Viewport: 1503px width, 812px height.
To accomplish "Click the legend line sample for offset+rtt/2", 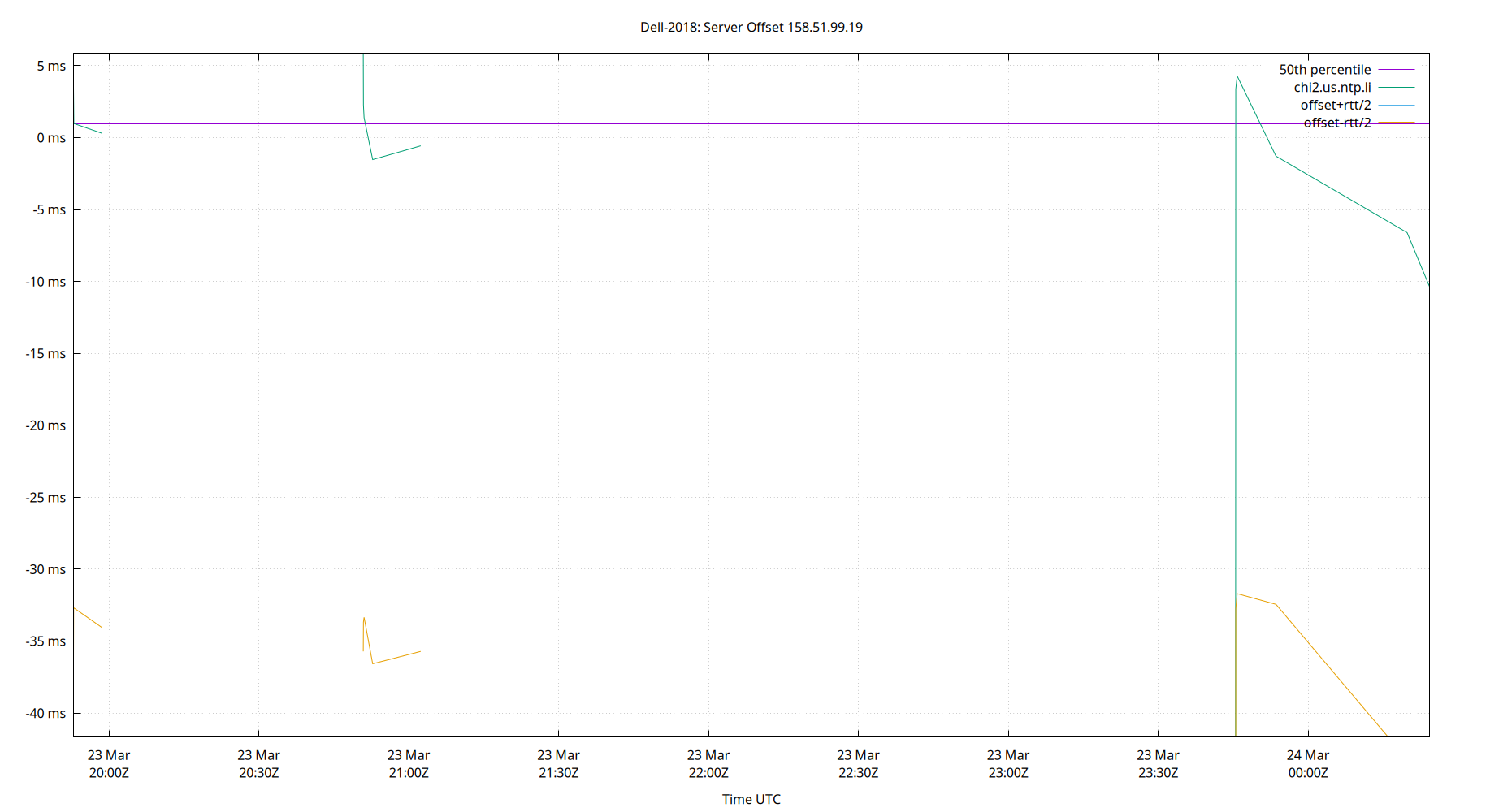I will click(x=1394, y=105).
